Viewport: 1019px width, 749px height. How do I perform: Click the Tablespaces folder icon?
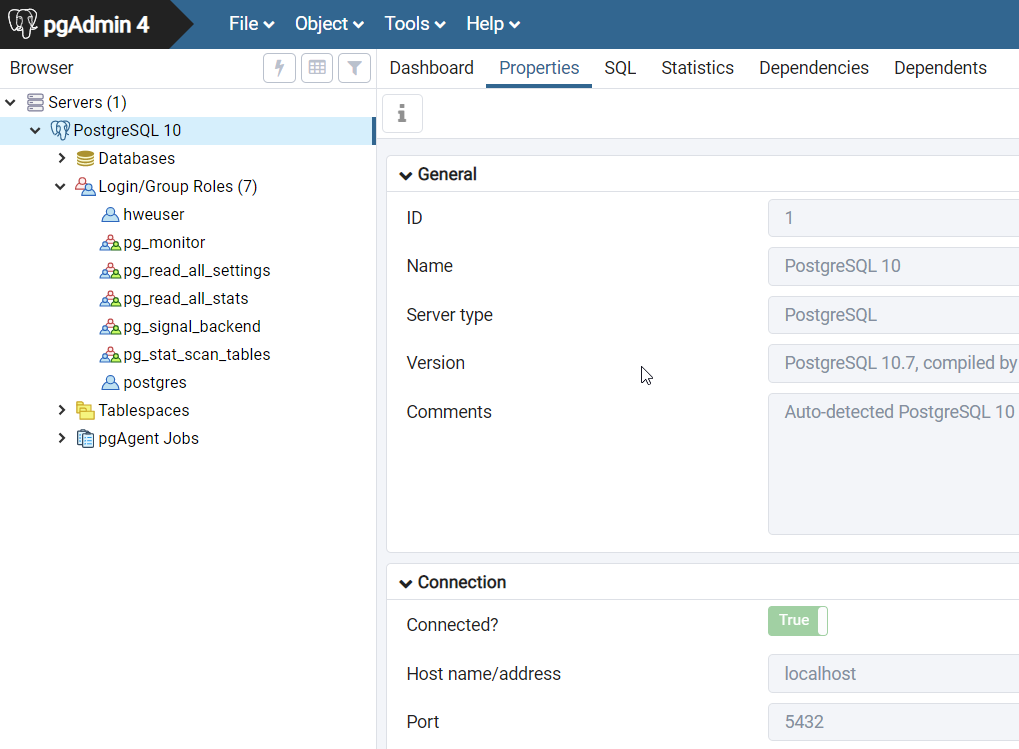tap(86, 411)
